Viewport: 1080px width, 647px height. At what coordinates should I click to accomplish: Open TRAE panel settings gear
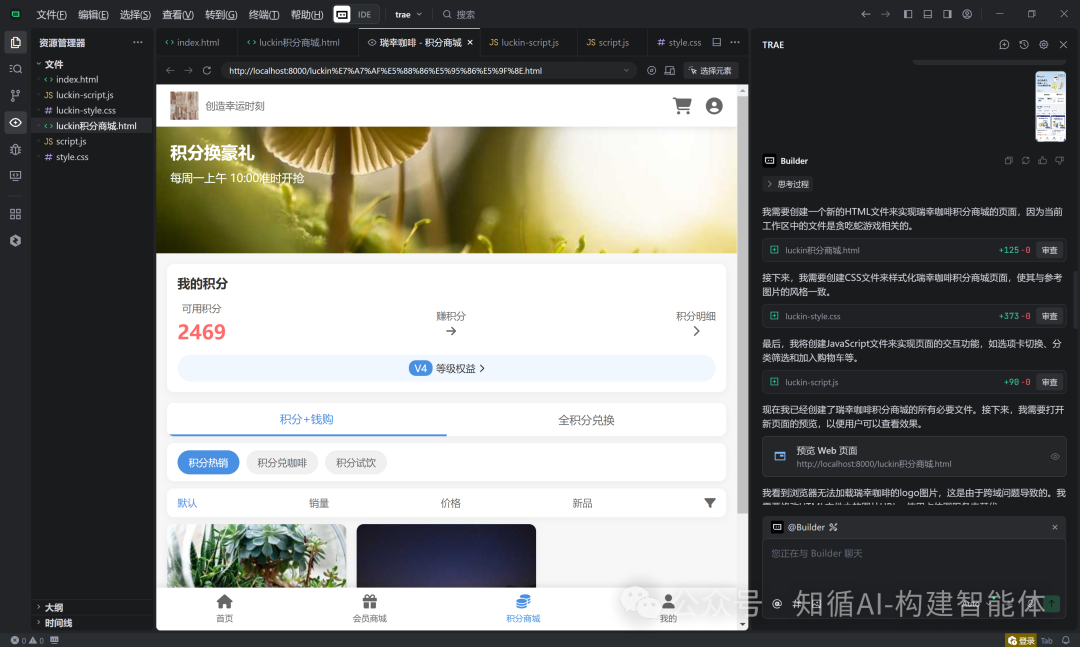1043,45
